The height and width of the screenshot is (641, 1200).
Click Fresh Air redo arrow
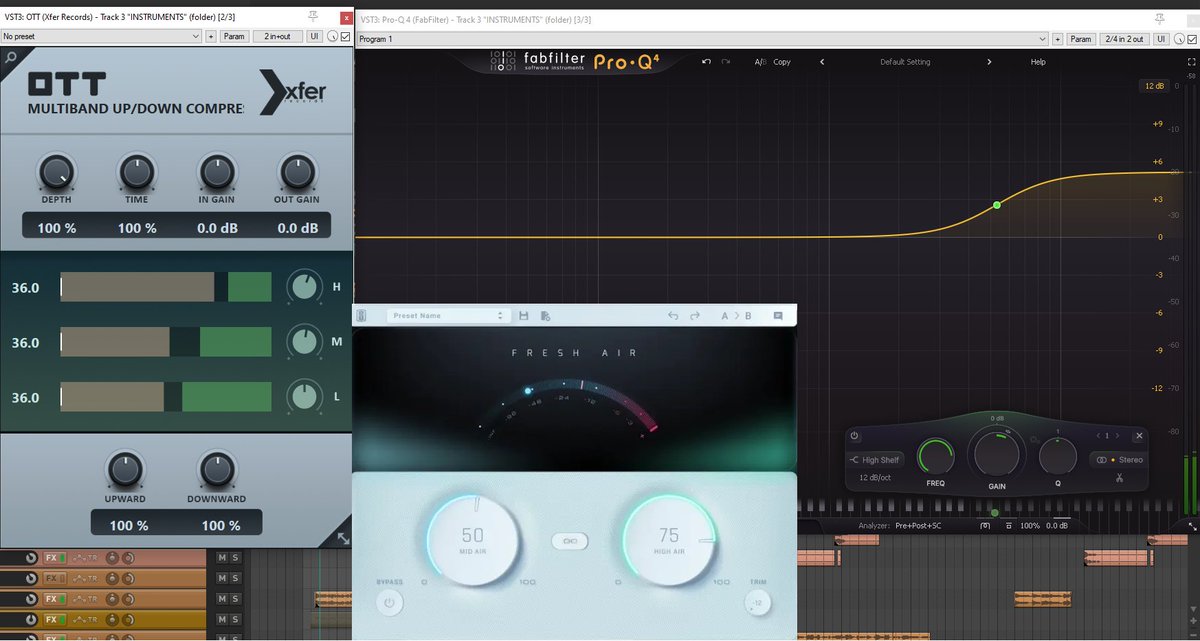coord(695,316)
